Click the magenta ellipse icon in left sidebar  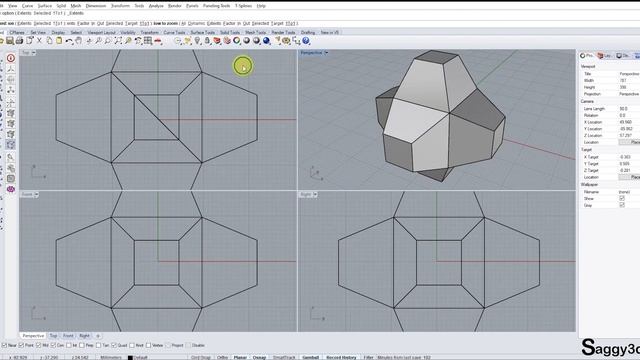[x=11, y=189]
